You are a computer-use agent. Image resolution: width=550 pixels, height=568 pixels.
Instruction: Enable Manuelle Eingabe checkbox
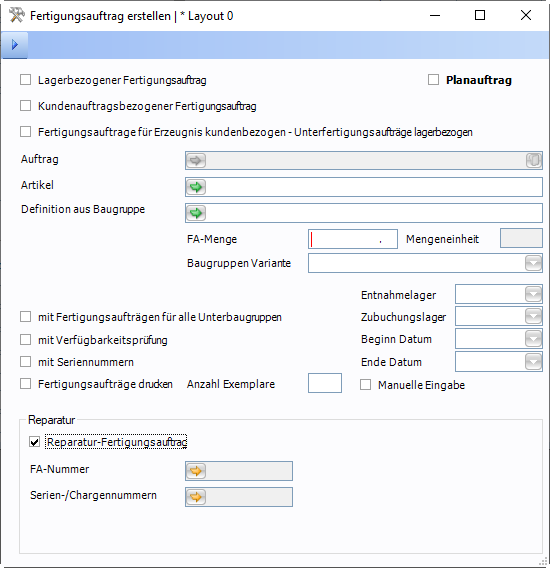click(366, 385)
